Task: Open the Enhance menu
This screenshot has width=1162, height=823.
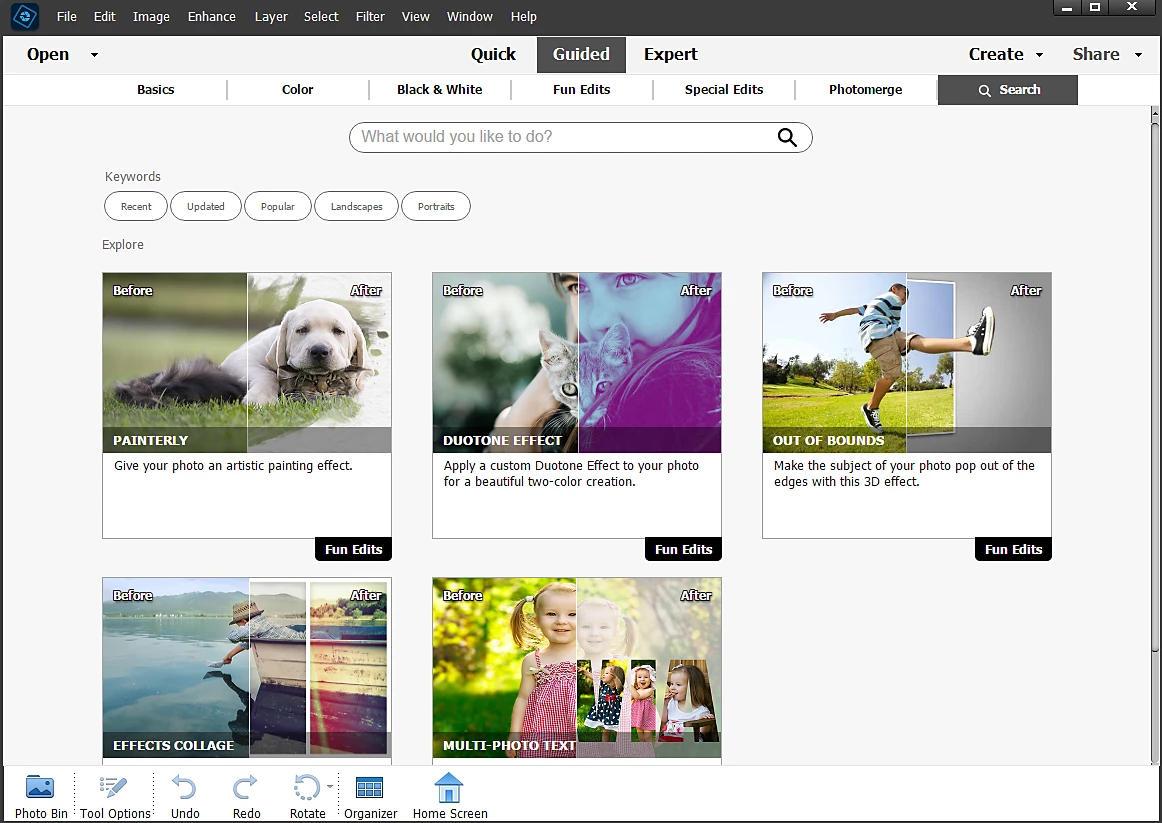Action: coord(211,16)
